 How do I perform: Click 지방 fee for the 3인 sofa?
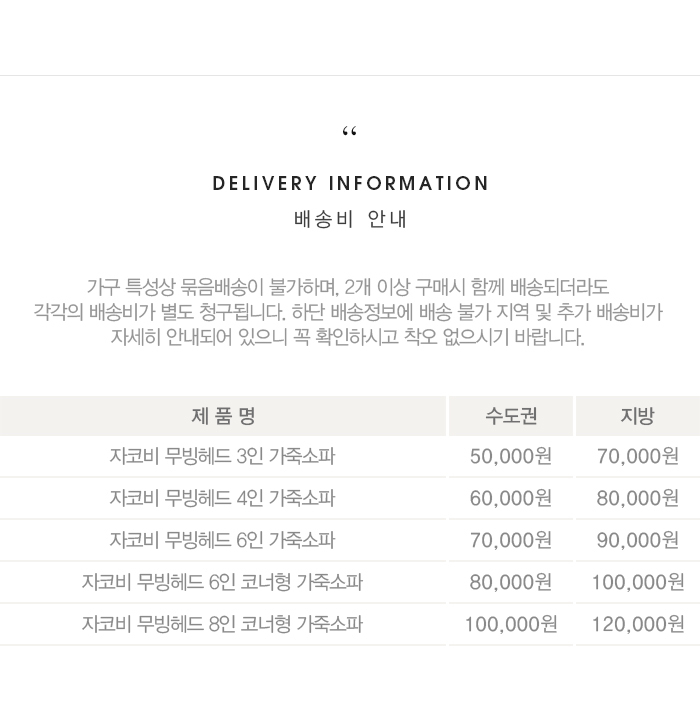click(x=638, y=457)
